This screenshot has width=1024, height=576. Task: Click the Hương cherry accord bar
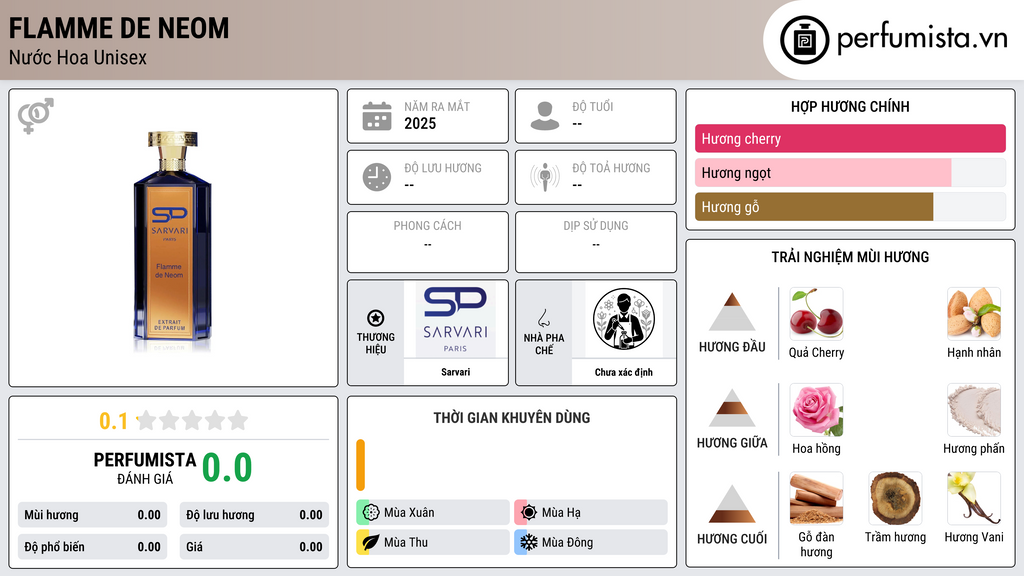[850, 138]
